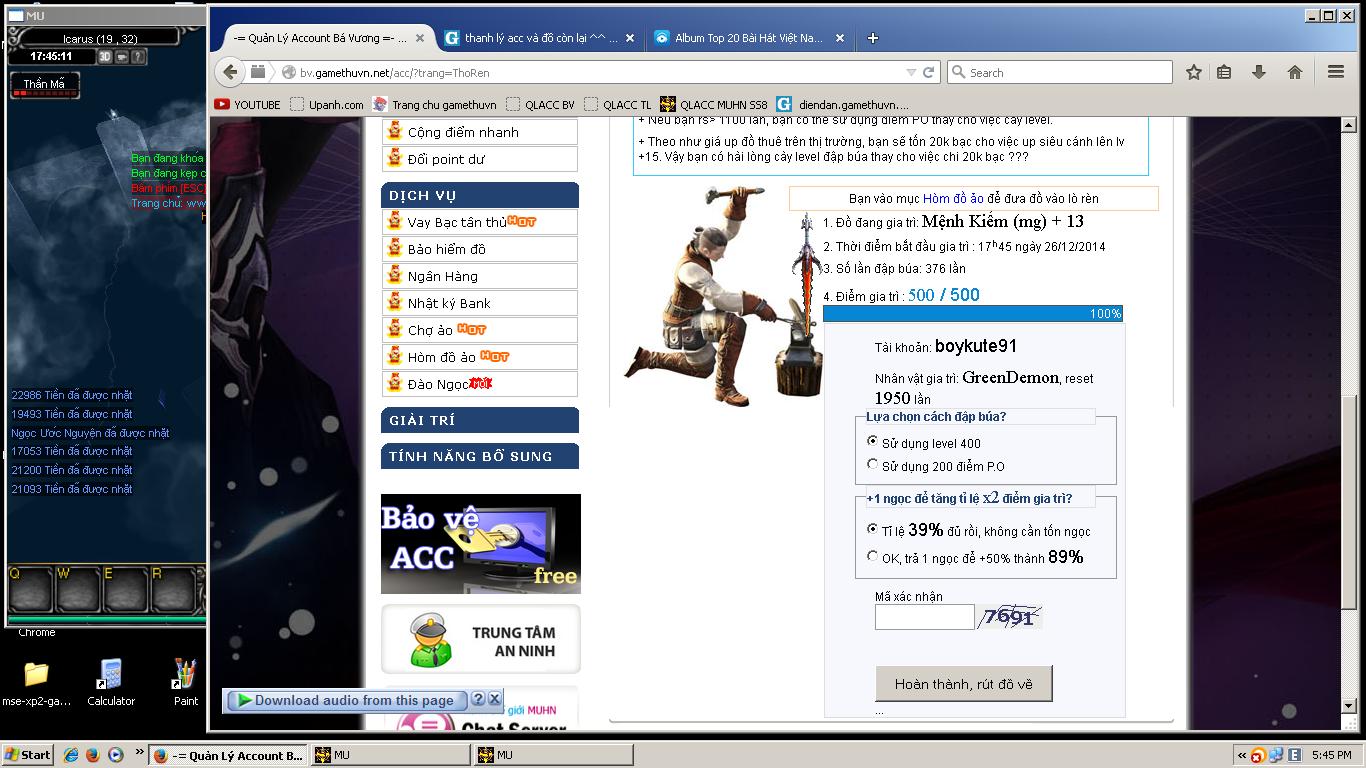Expand the system tray hidden icons arrow
Image resolution: width=1366 pixels, height=768 pixels.
[1242, 755]
